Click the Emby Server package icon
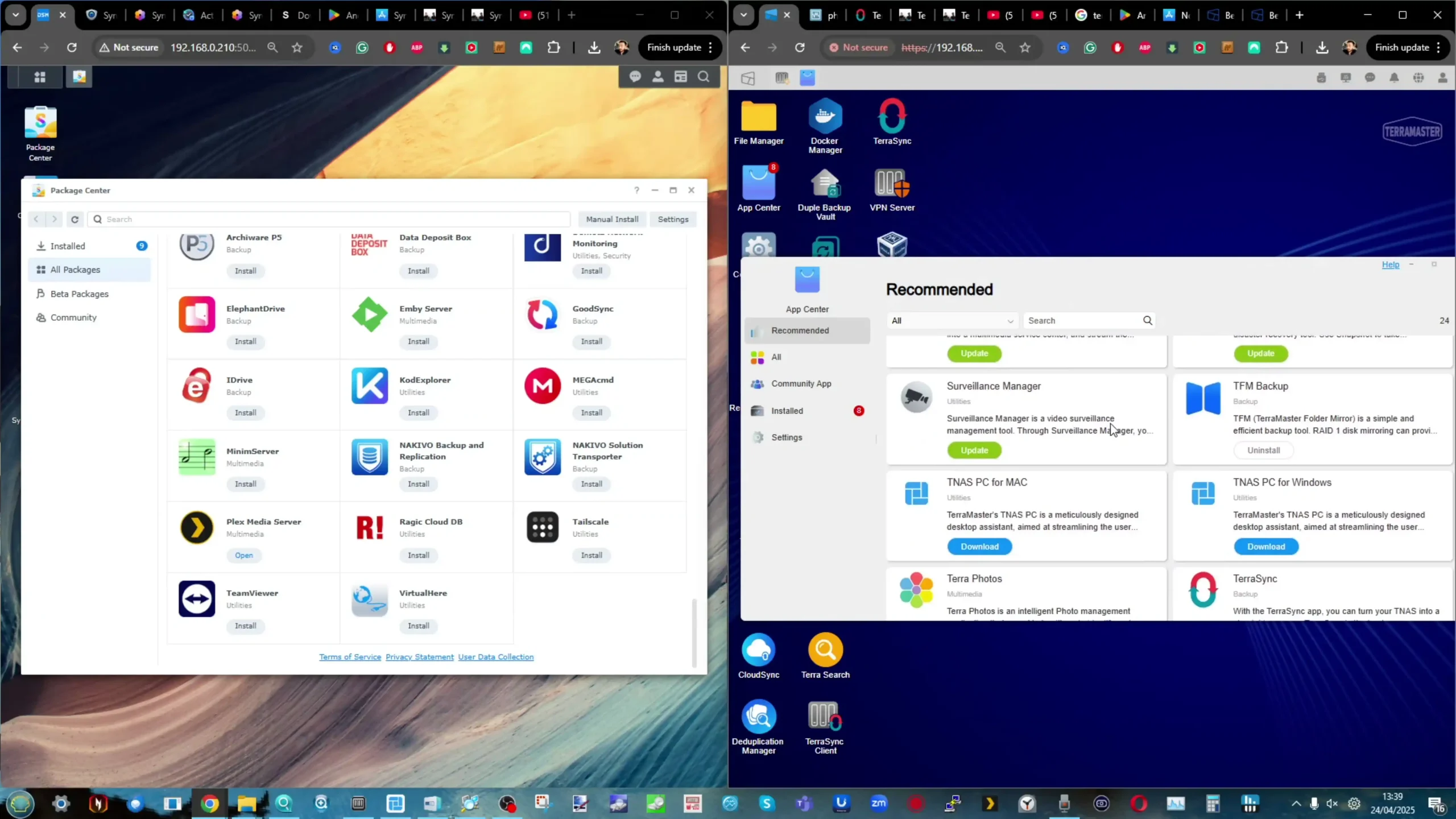1456x819 pixels. [370, 315]
